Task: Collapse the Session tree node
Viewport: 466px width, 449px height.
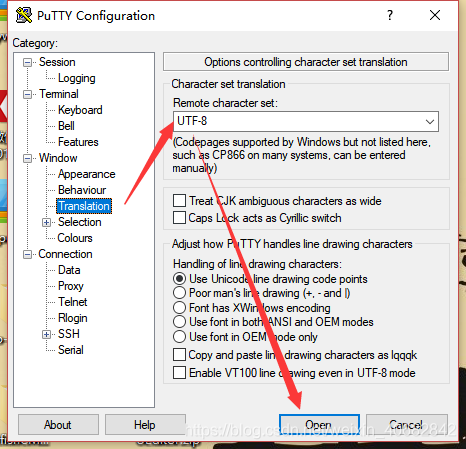Action: [x=27, y=62]
